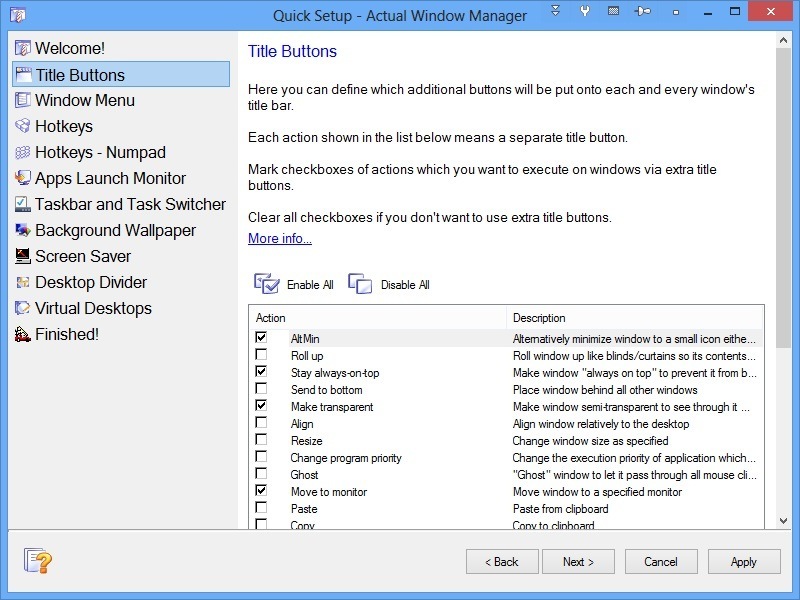Uncheck the Move to monitor action
This screenshot has width=800, height=600.
tap(262, 491)
